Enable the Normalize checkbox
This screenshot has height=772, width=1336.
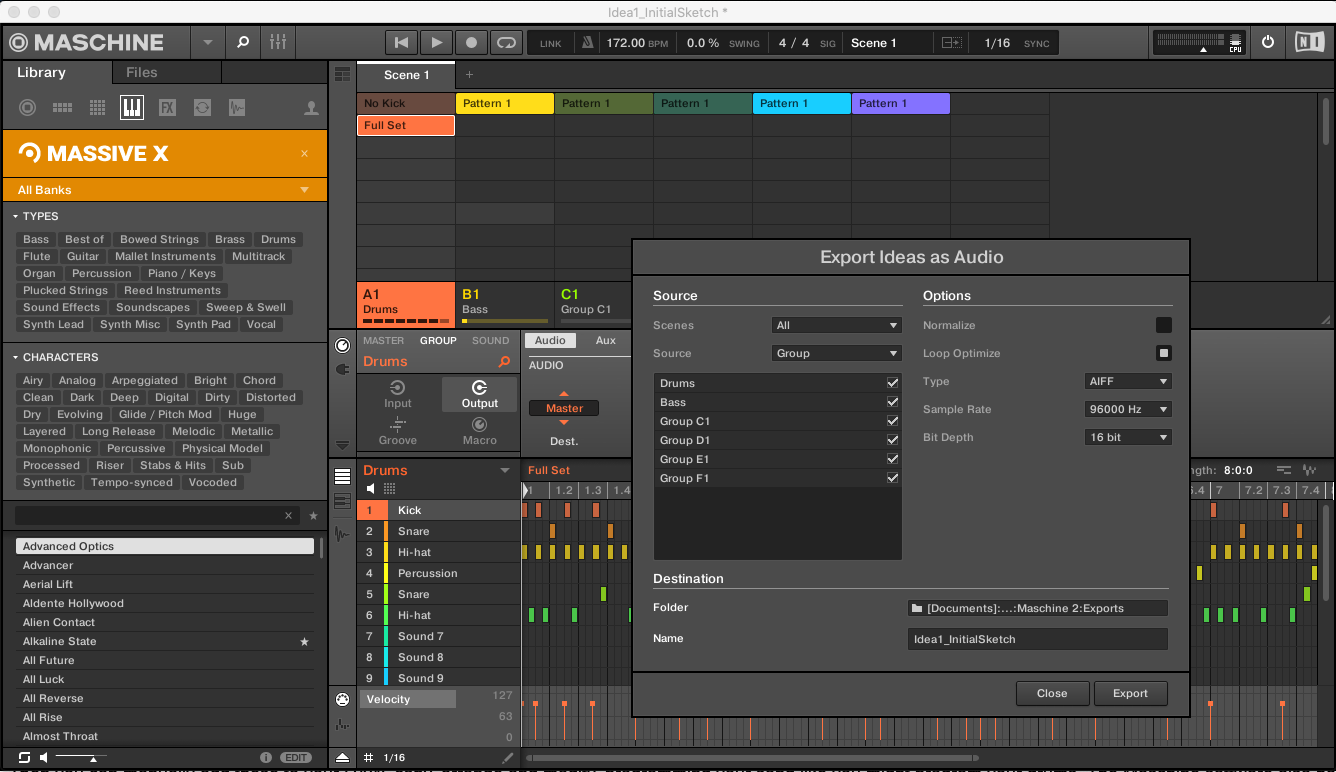[x=1164, y=325]
